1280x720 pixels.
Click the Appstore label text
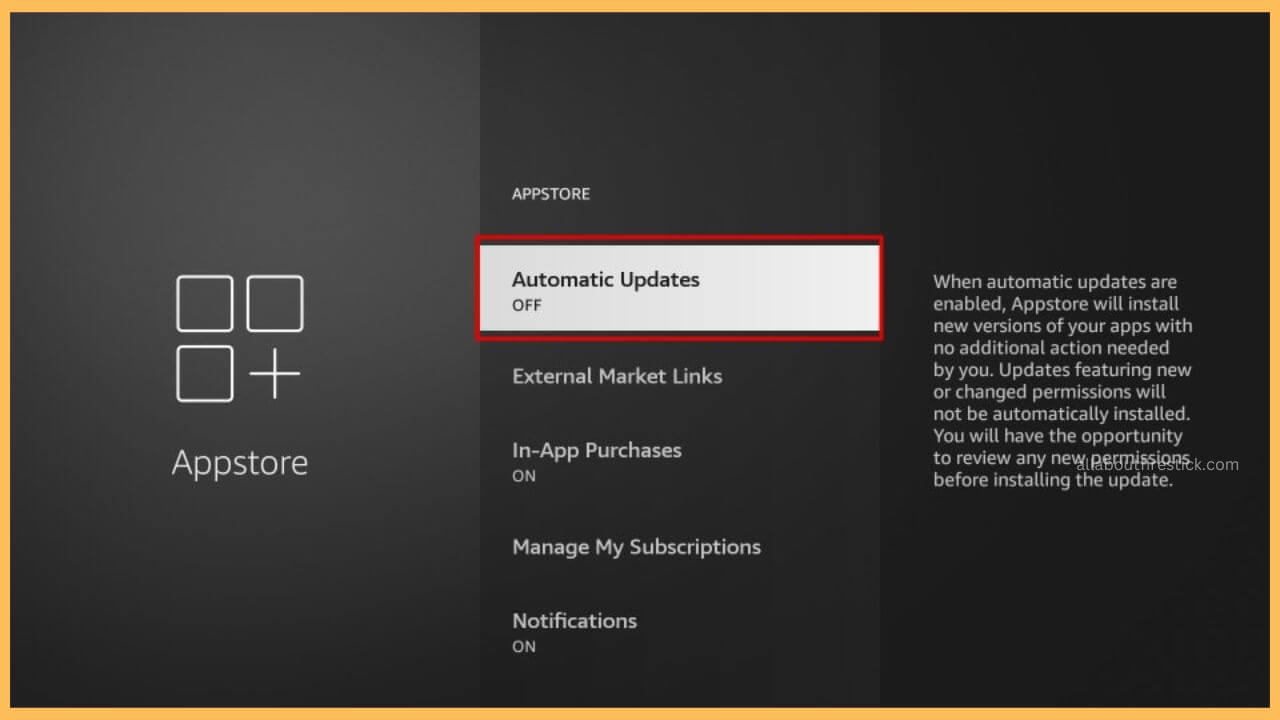[240, 462]
